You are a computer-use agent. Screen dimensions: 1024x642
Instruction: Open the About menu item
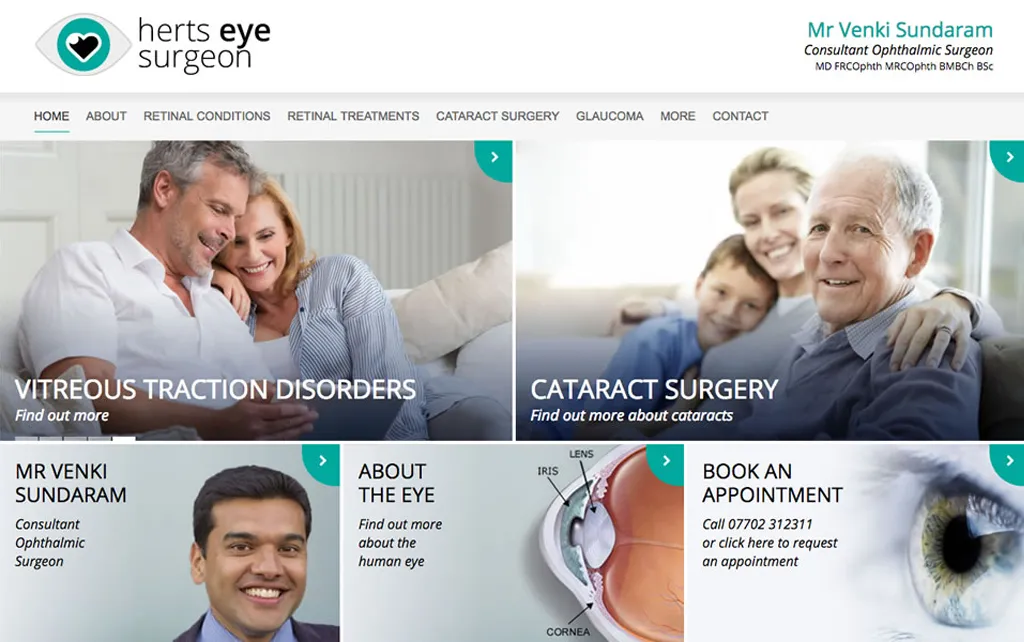point(106,116)
